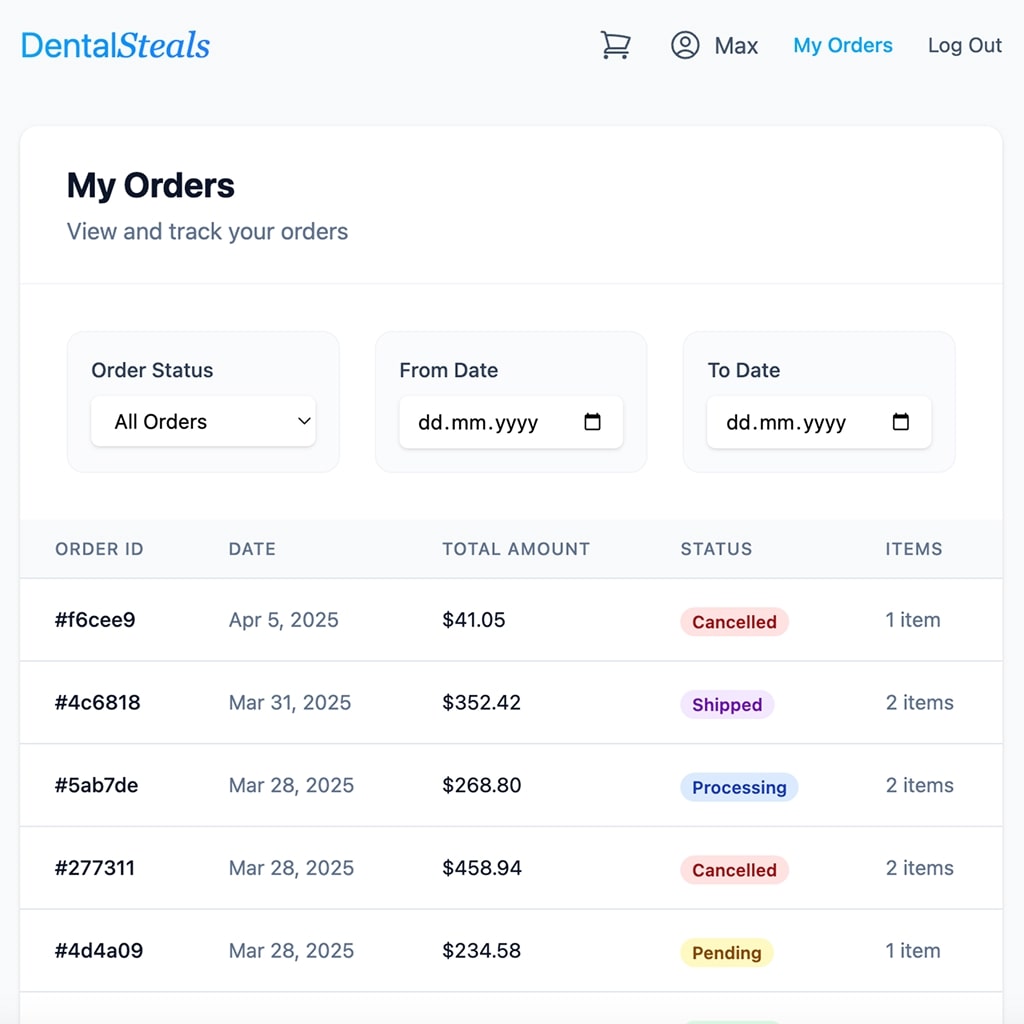
Task: Click the $268.80 total amount
Action: [481, 785]
